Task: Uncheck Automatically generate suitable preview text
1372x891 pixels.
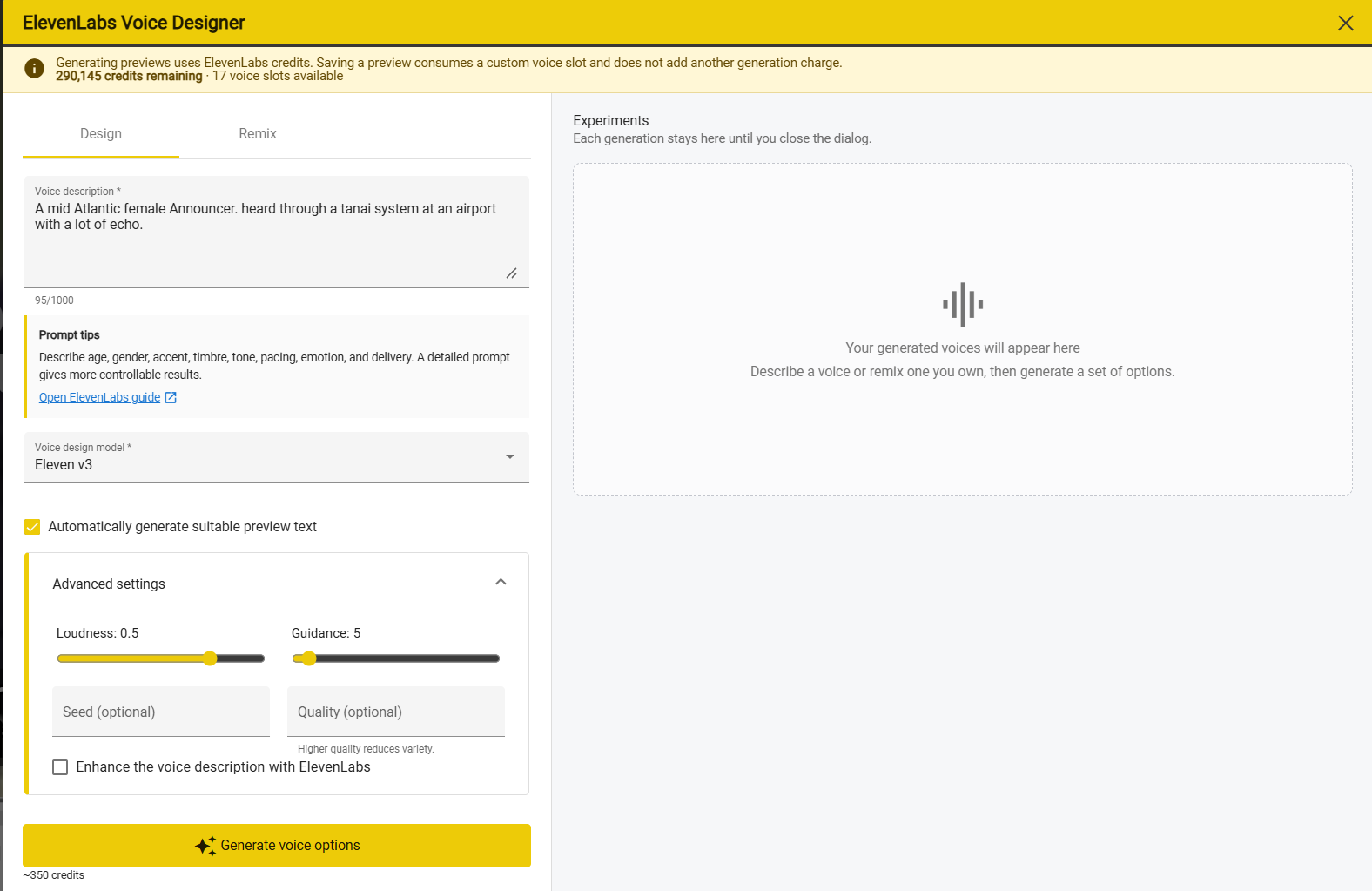Action: point(32,527)
